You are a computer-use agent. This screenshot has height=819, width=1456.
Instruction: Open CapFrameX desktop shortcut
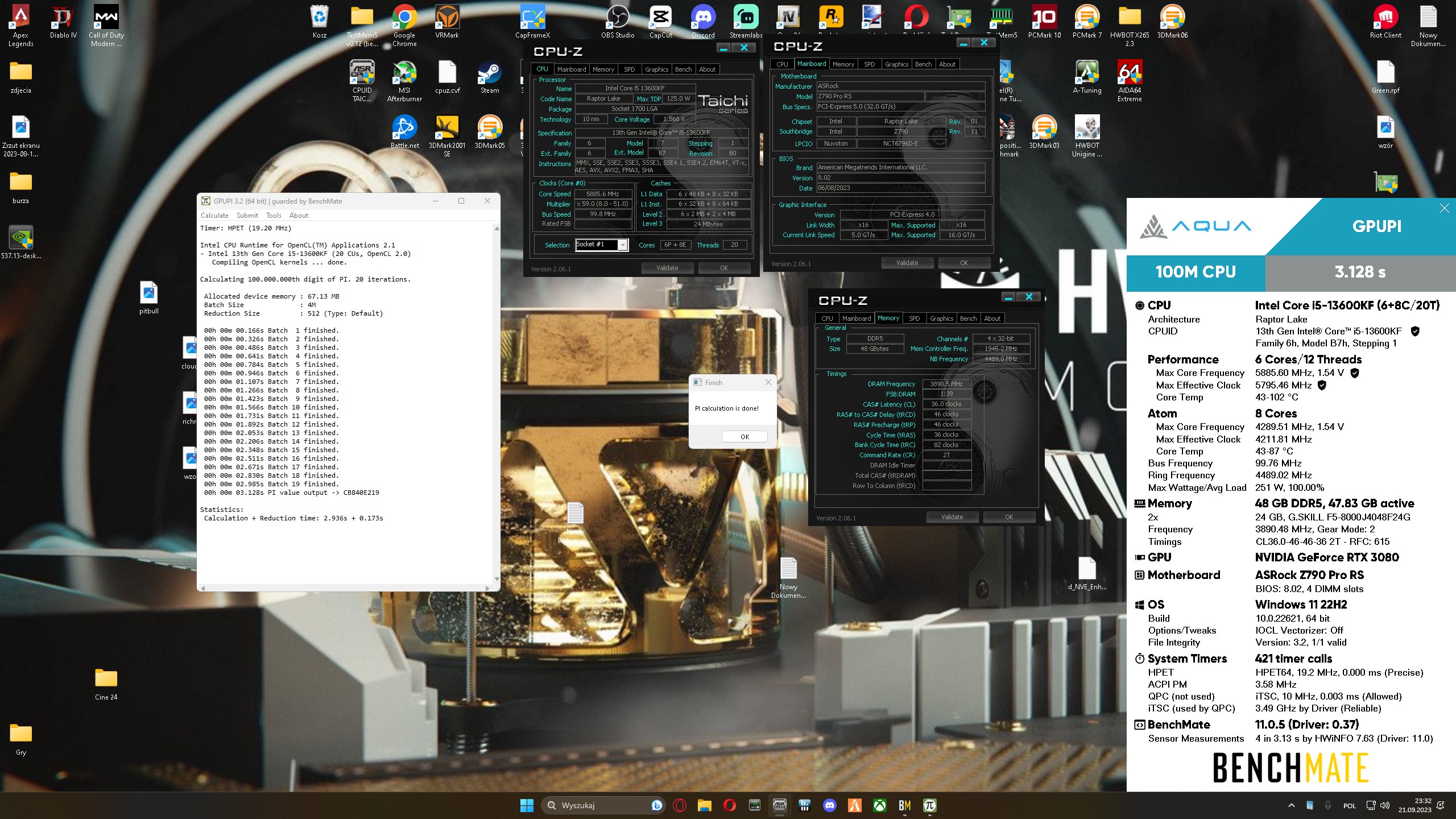tap(532, 23)
